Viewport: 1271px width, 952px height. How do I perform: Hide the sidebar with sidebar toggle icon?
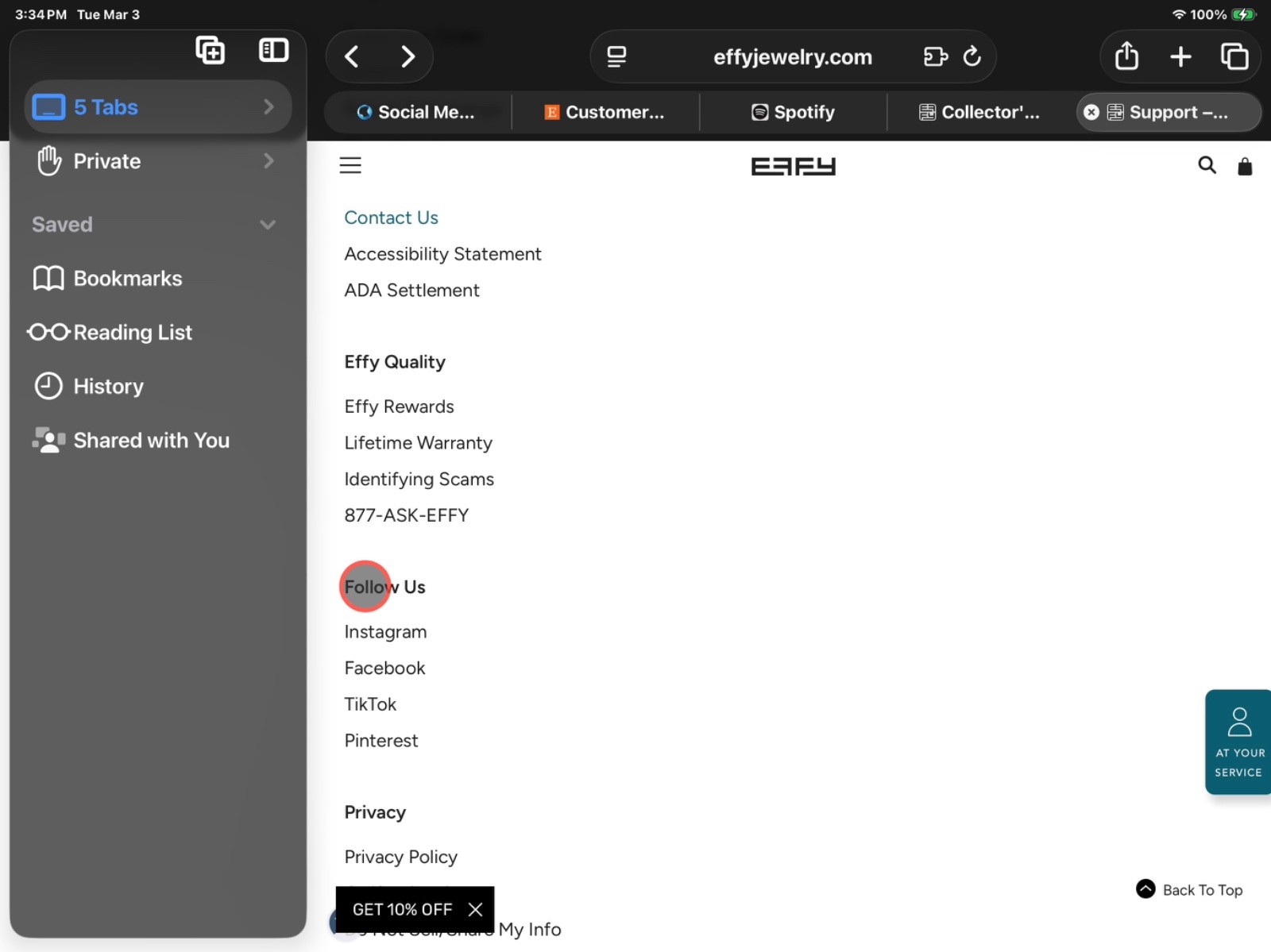pos(273,51)
